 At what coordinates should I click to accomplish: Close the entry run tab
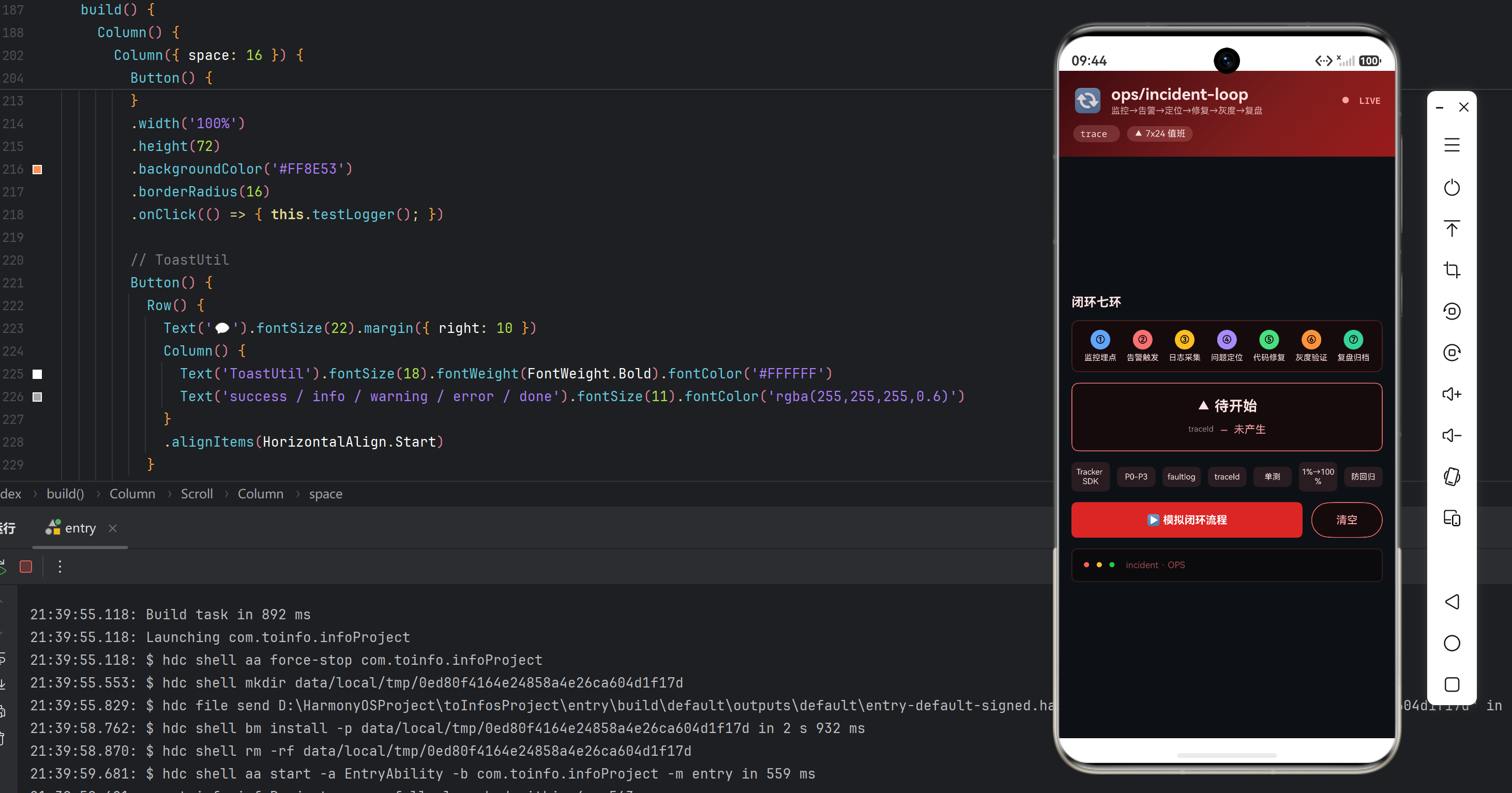coord(113,528)
